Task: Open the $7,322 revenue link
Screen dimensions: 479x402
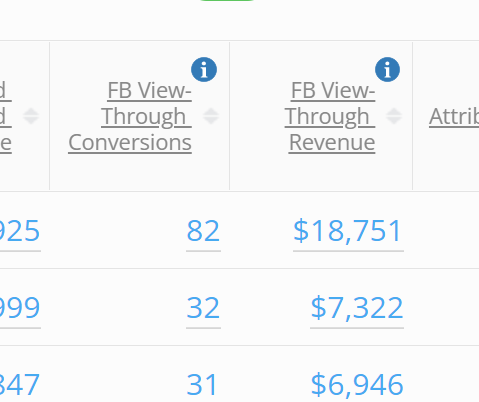Action: [357, 308]
